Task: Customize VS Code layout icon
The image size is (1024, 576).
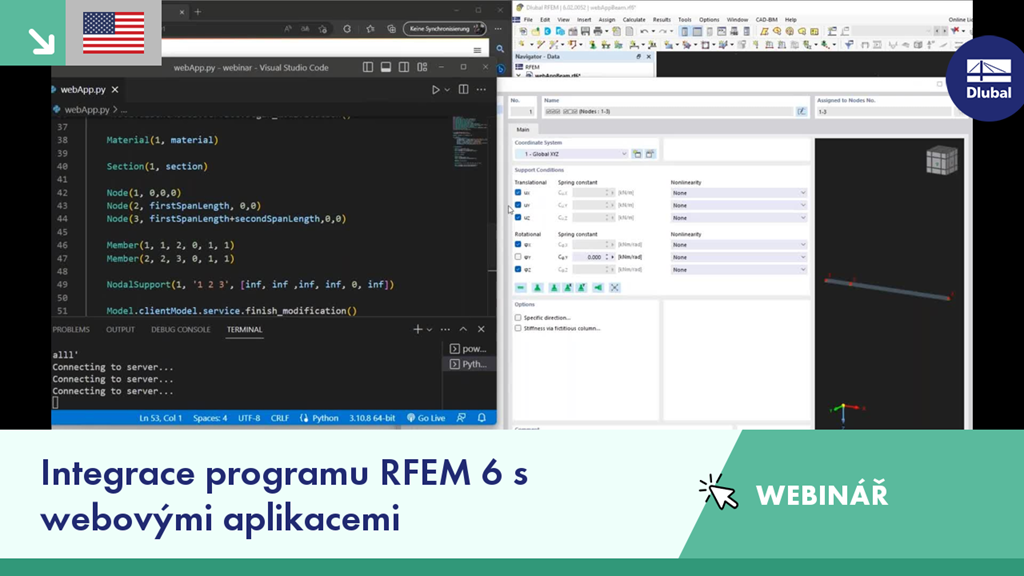Action: coord(423,67)
